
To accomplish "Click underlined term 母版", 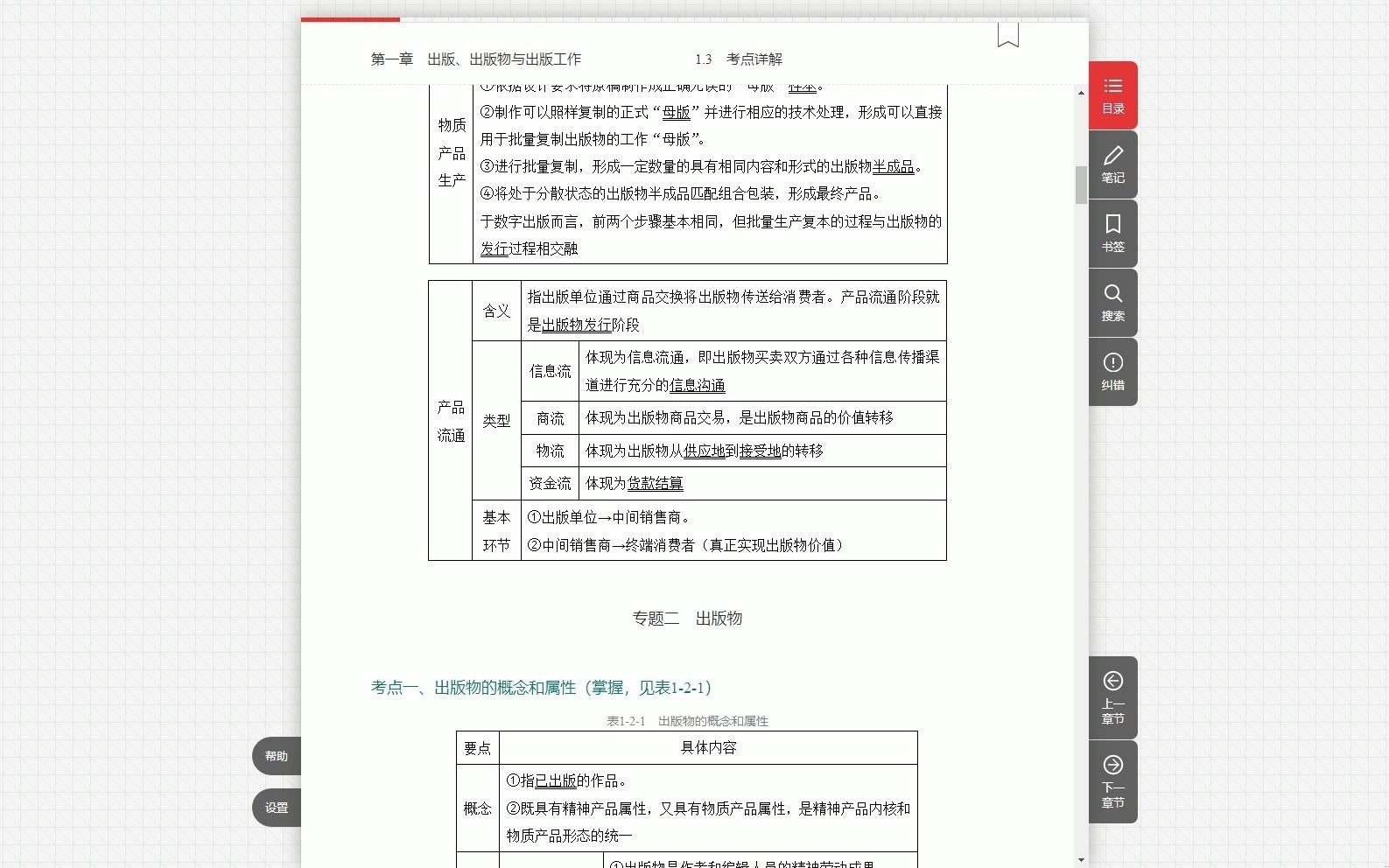I will tap(677, 112).
